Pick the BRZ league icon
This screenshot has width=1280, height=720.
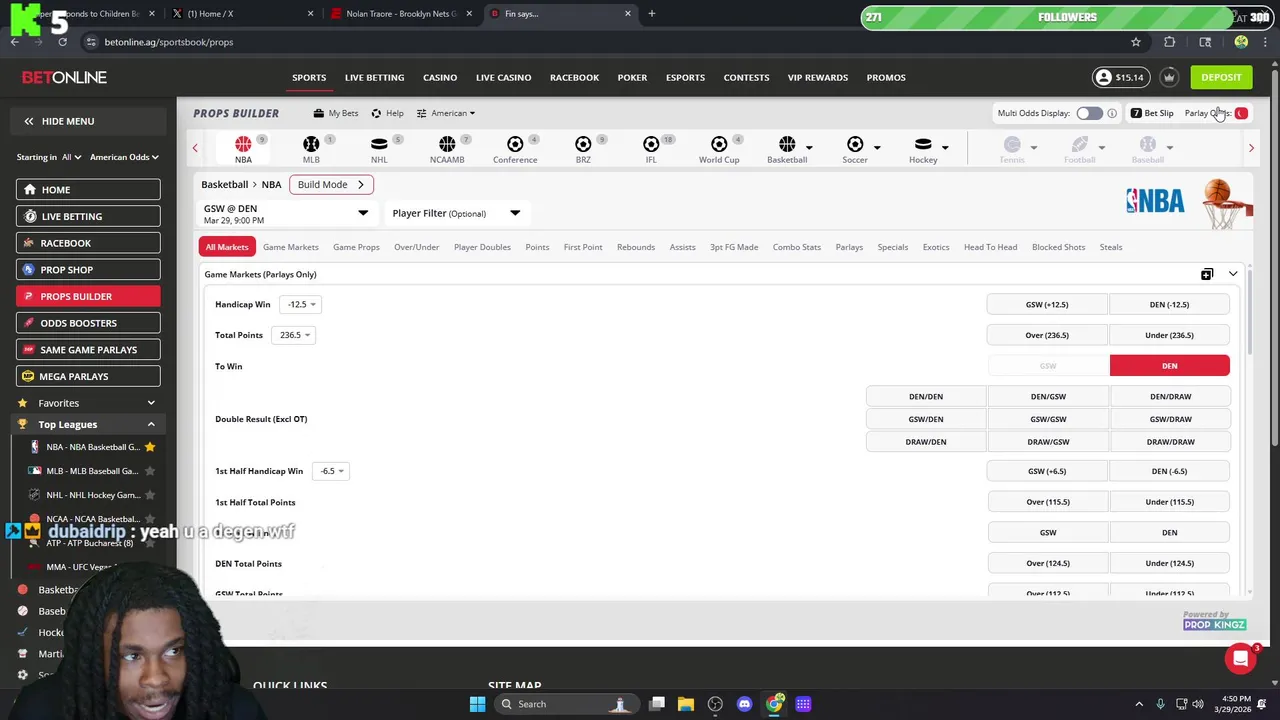tap(583, 145)
